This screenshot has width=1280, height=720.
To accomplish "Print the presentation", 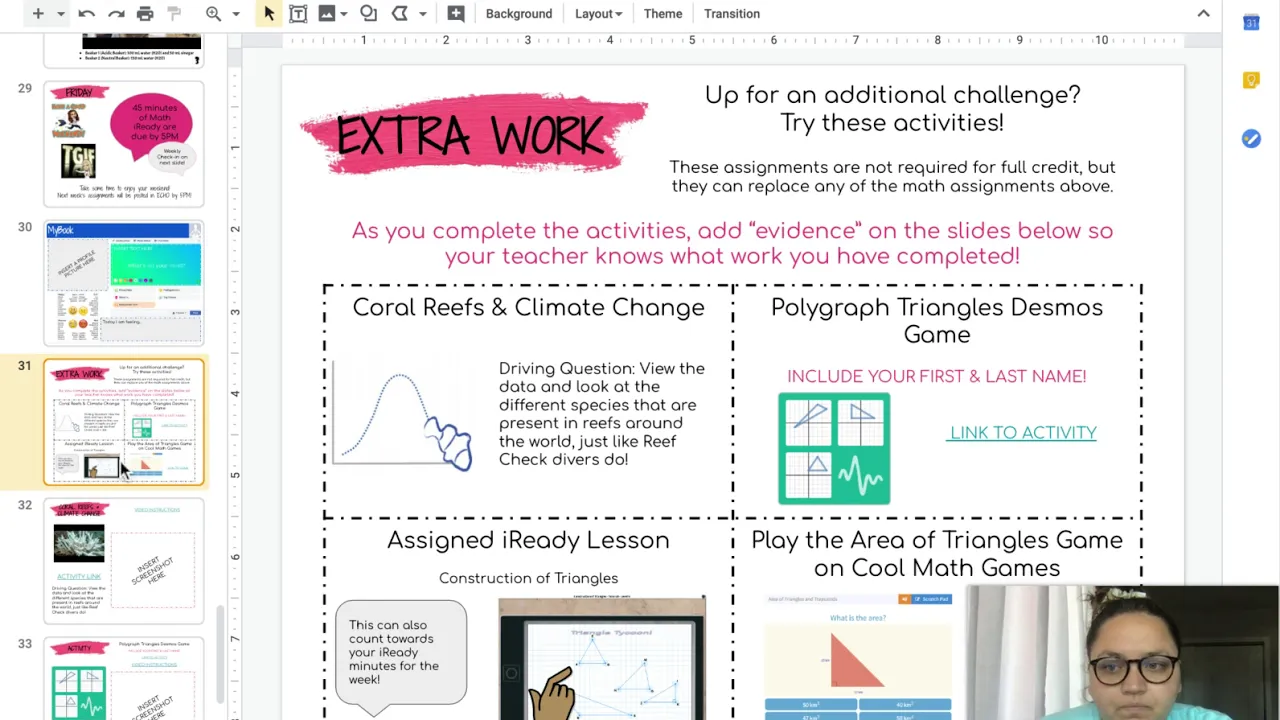I will point(145,14).
